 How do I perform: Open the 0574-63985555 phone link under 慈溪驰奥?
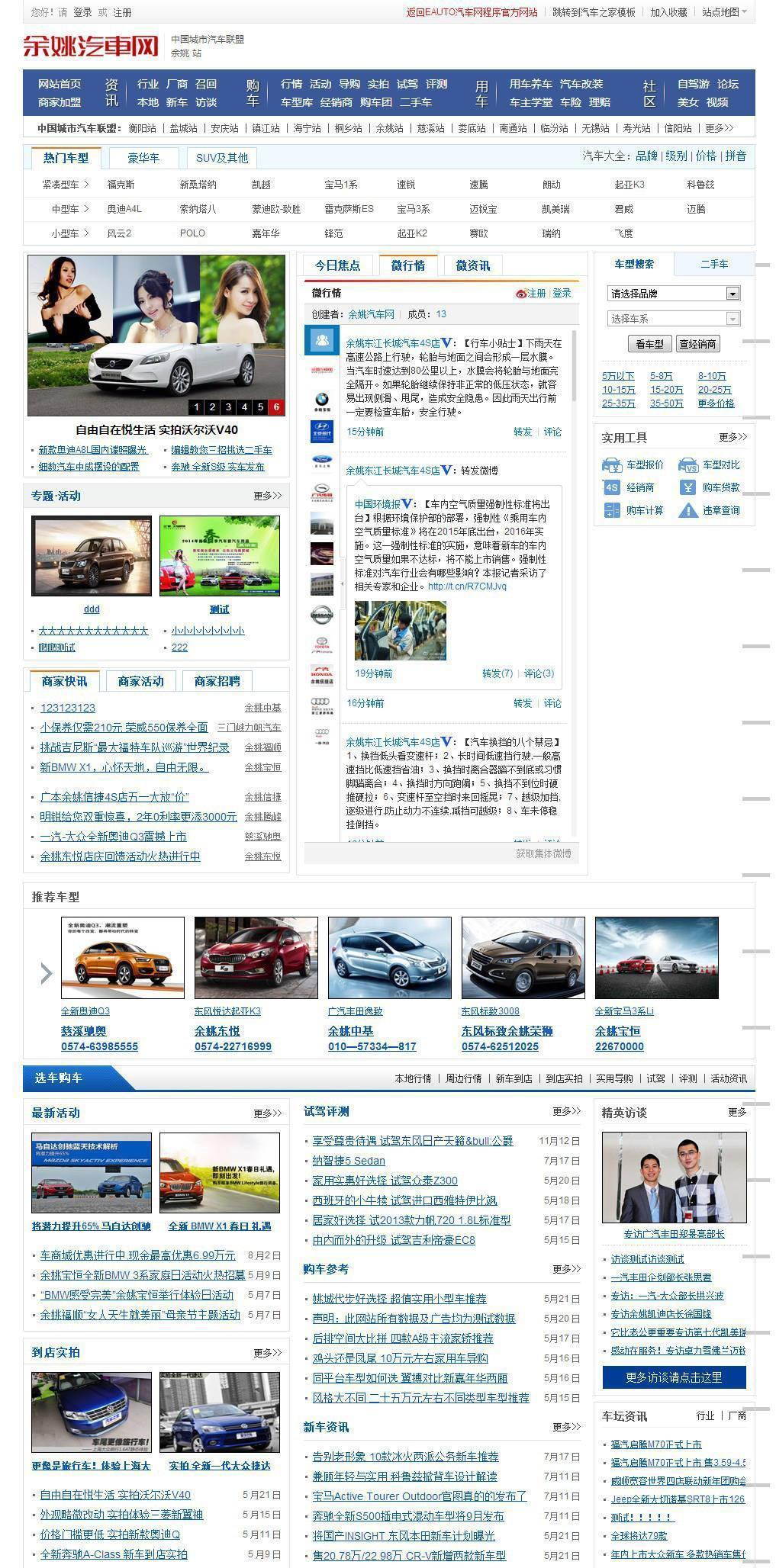click(x=99, y=1046)
